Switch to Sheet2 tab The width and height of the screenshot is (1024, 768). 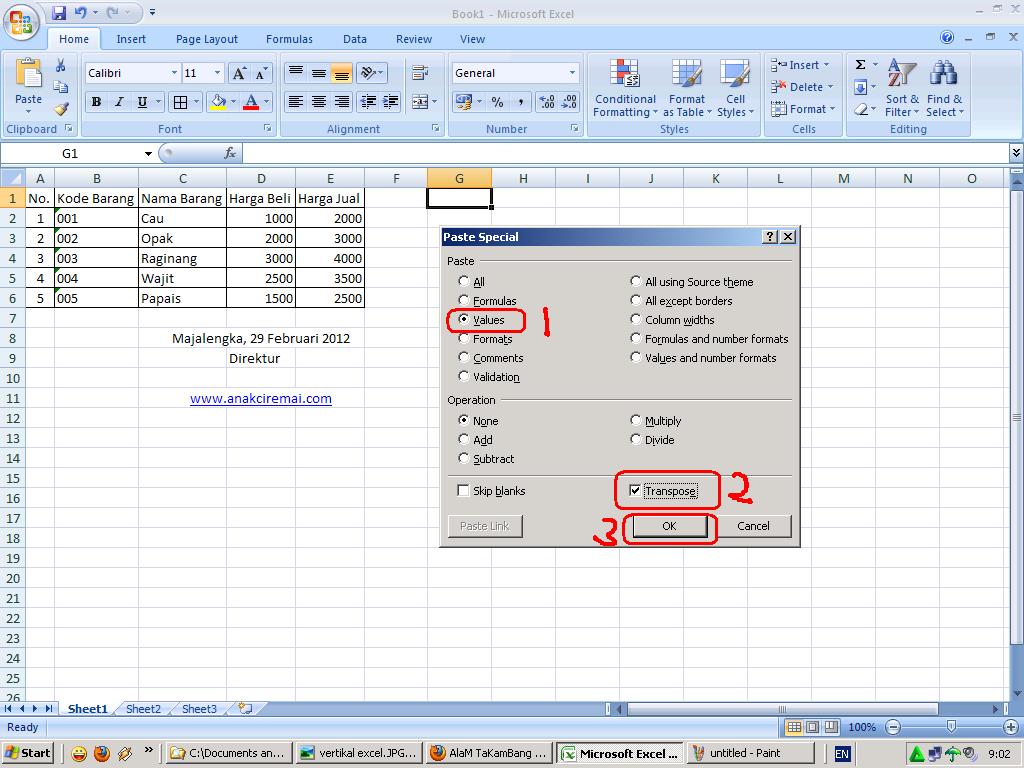(x=143, y=709)
